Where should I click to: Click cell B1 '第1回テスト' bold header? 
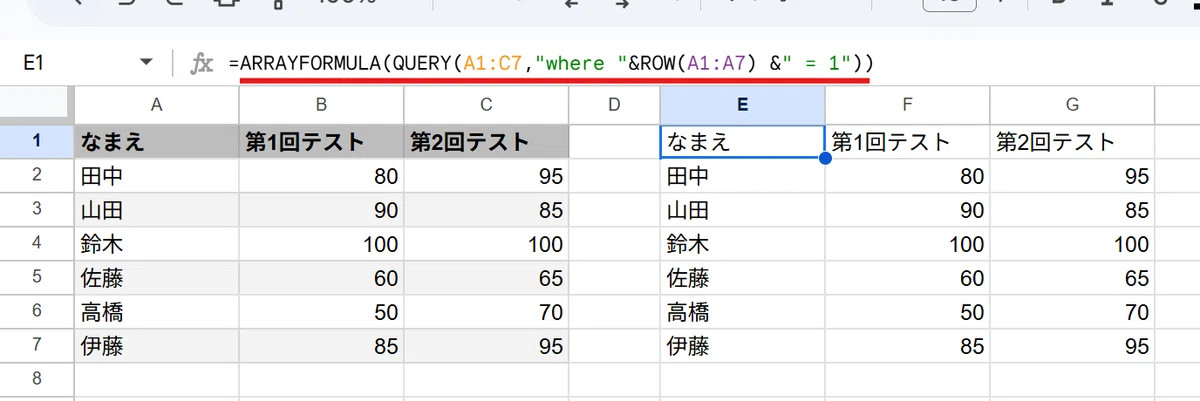(x=322, y=141)
